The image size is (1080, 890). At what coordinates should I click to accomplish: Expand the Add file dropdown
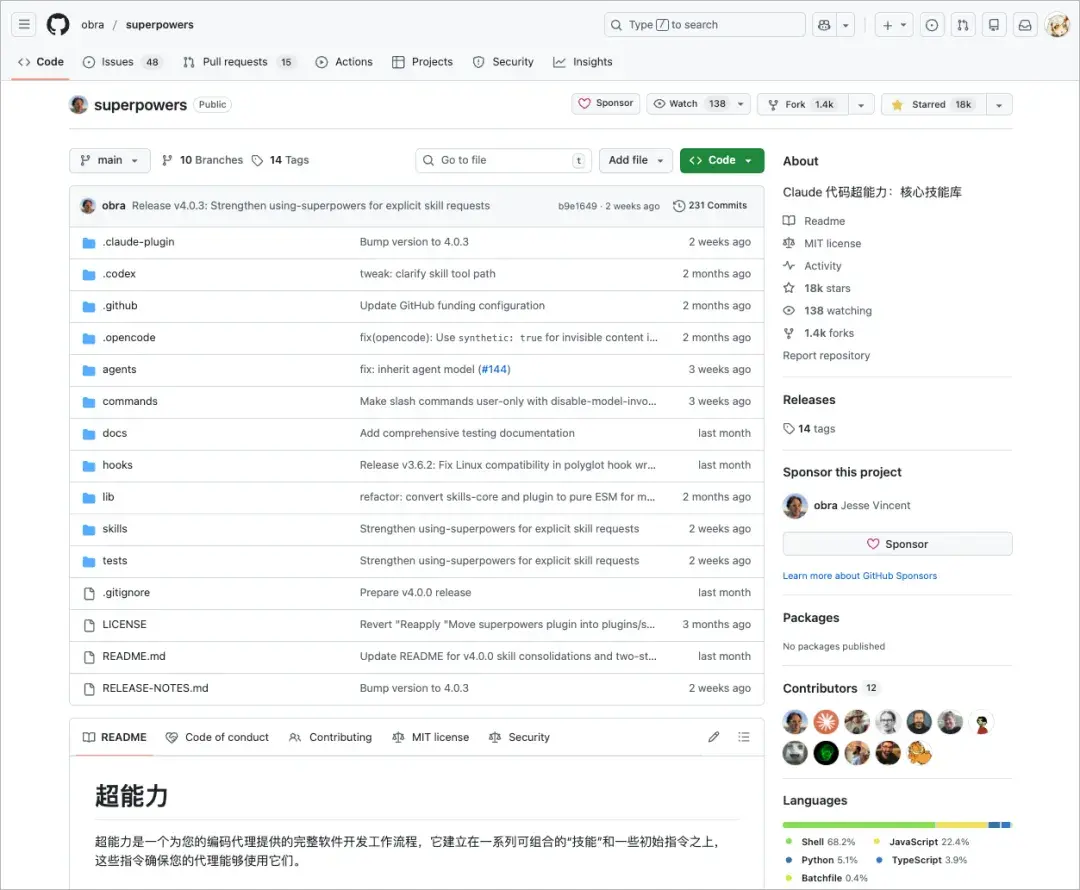click(x=635, y=160)
